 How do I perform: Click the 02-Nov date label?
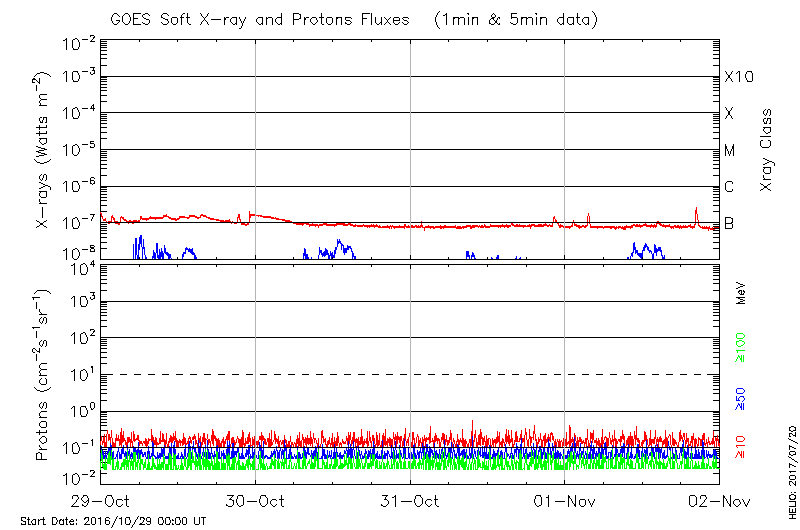719,501
